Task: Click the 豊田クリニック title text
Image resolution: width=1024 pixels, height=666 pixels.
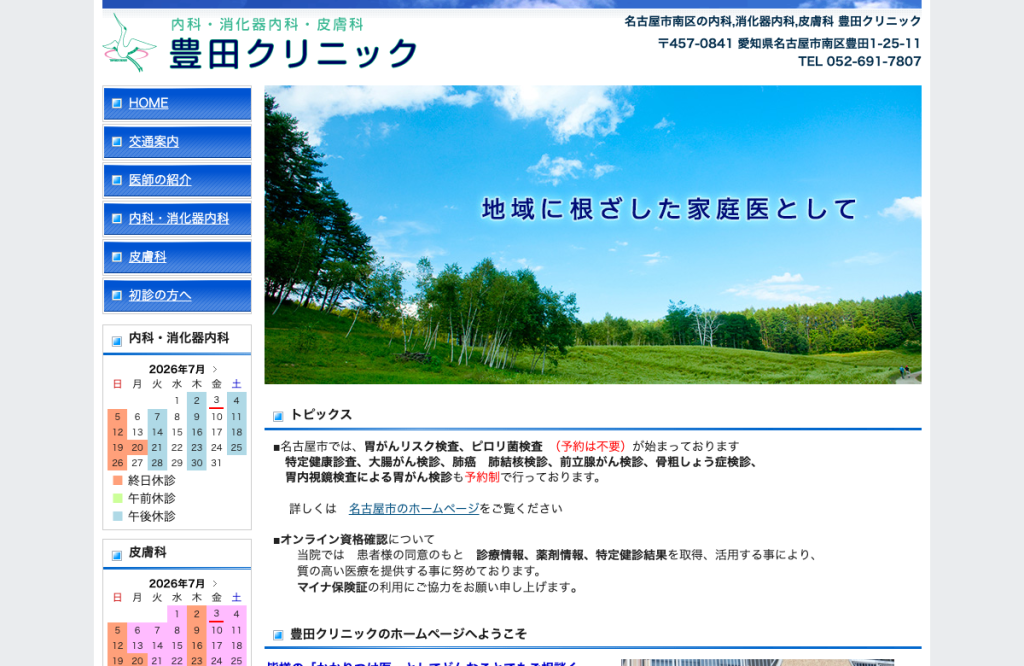Action: click(x=293, y=54)
